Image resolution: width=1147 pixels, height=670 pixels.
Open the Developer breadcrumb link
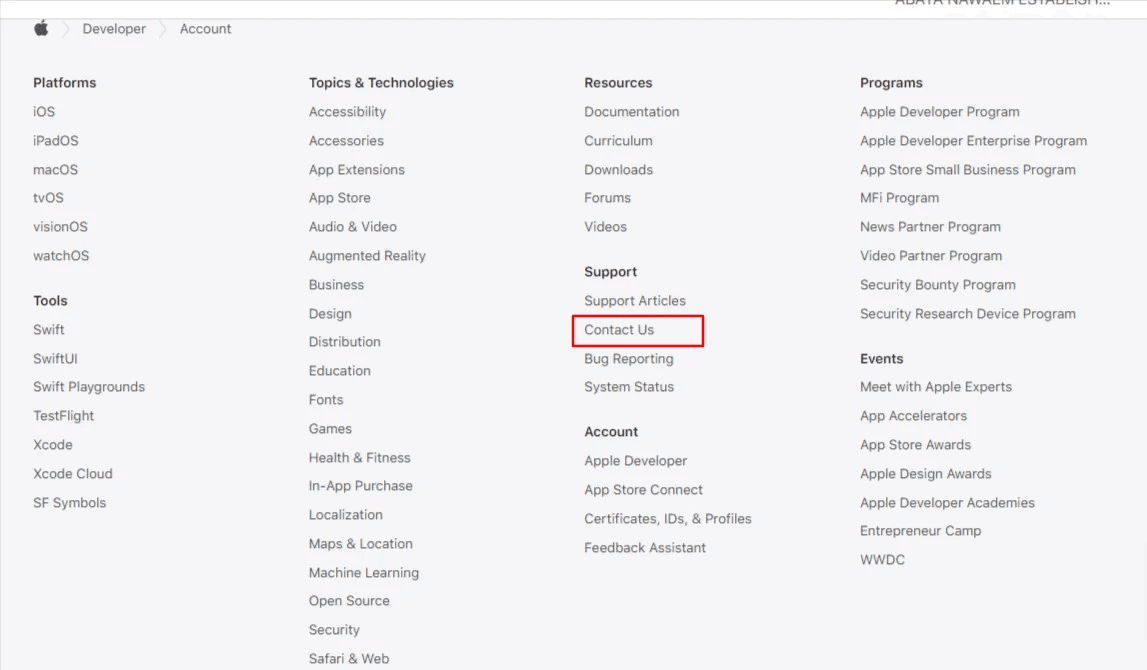[x=114, y=29]
